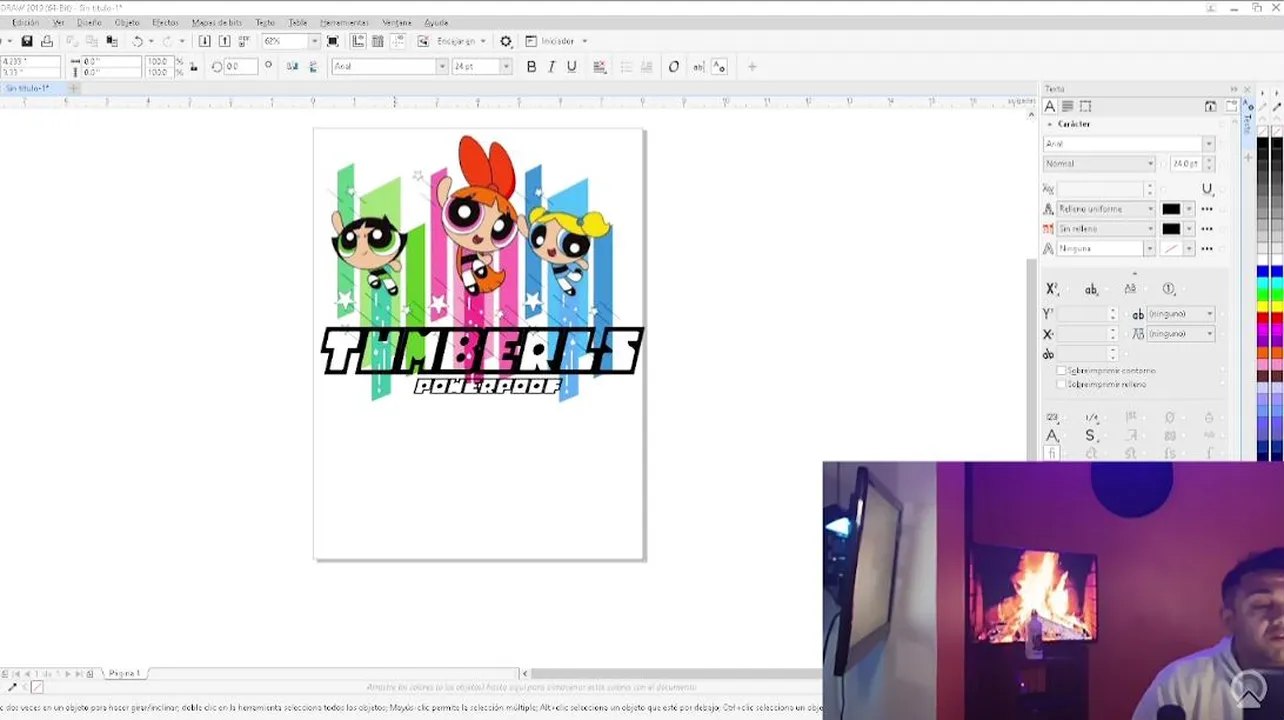Image resolution: width=1284 pixels, height=720 pixels.
Task: Show the Paragraph section icon in Texto docker
Action: click(1068, 106)
